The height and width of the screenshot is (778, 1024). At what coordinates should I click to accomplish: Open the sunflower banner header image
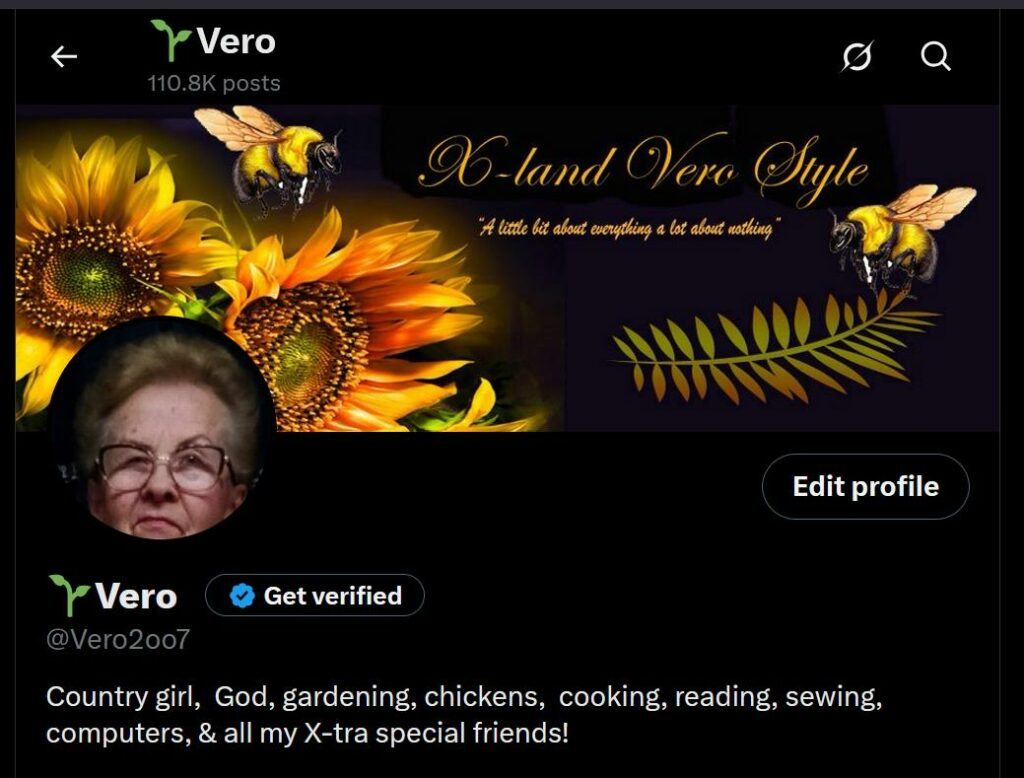(x=507, y=268)
